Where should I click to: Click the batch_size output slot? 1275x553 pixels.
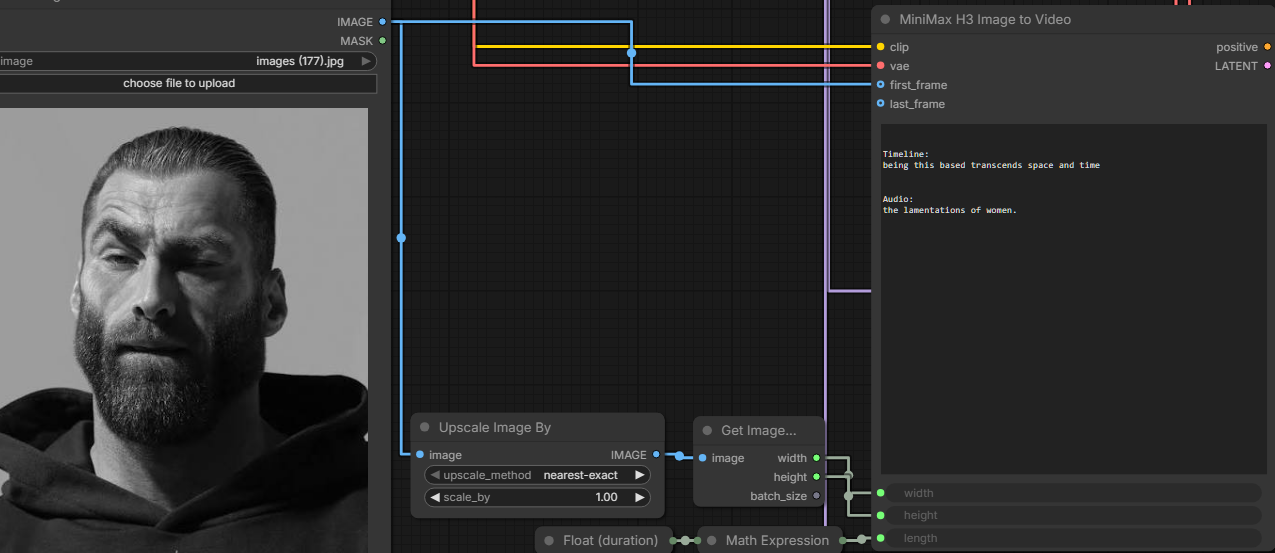coord(817,496)
